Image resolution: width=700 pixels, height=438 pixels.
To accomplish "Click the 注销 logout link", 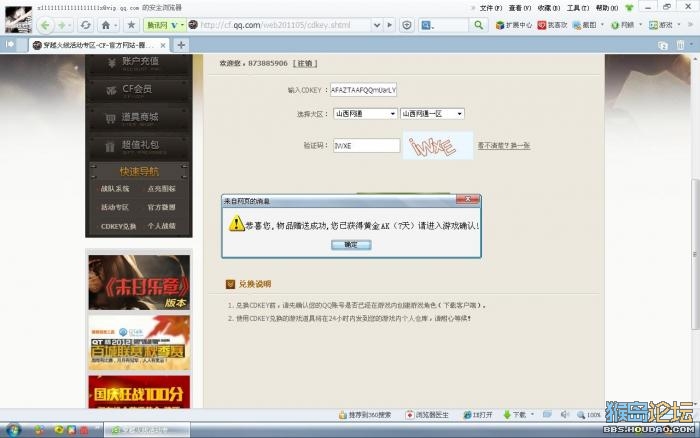I will 305,63.
